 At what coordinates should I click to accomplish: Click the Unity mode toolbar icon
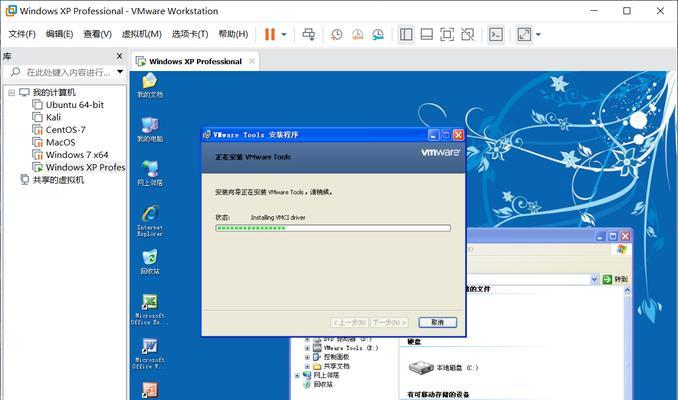coord(467,35)
